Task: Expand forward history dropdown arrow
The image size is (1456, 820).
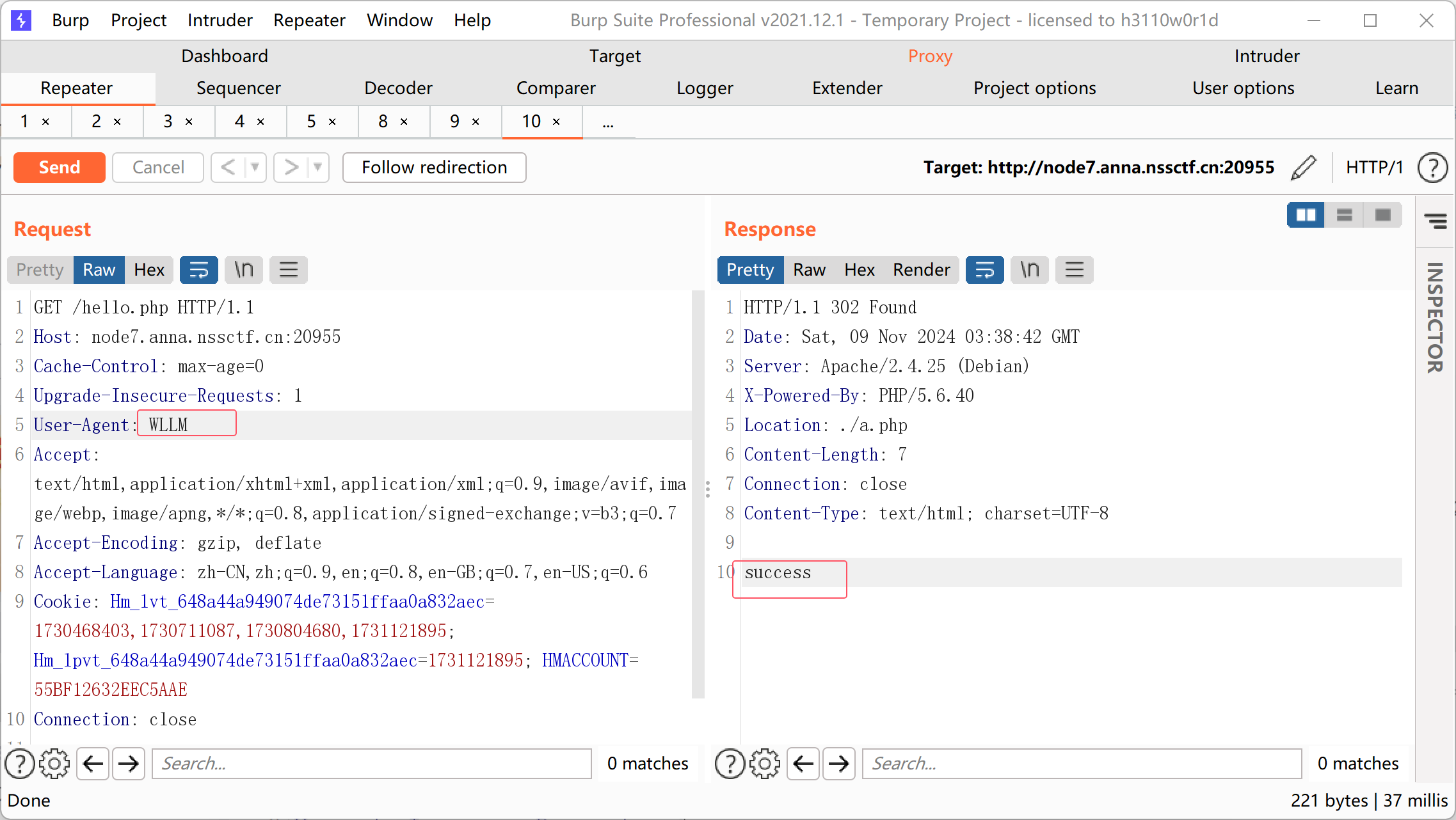Action: (x=317, y=168)
